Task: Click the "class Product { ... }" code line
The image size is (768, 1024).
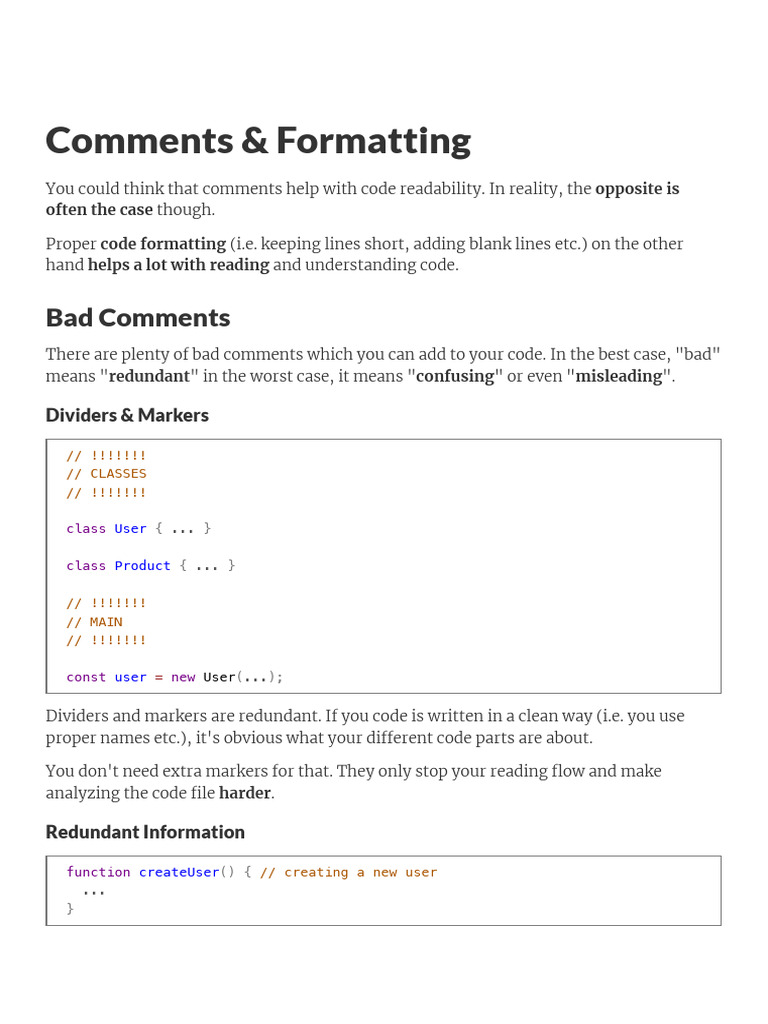Action: click(x=150, y=565)
